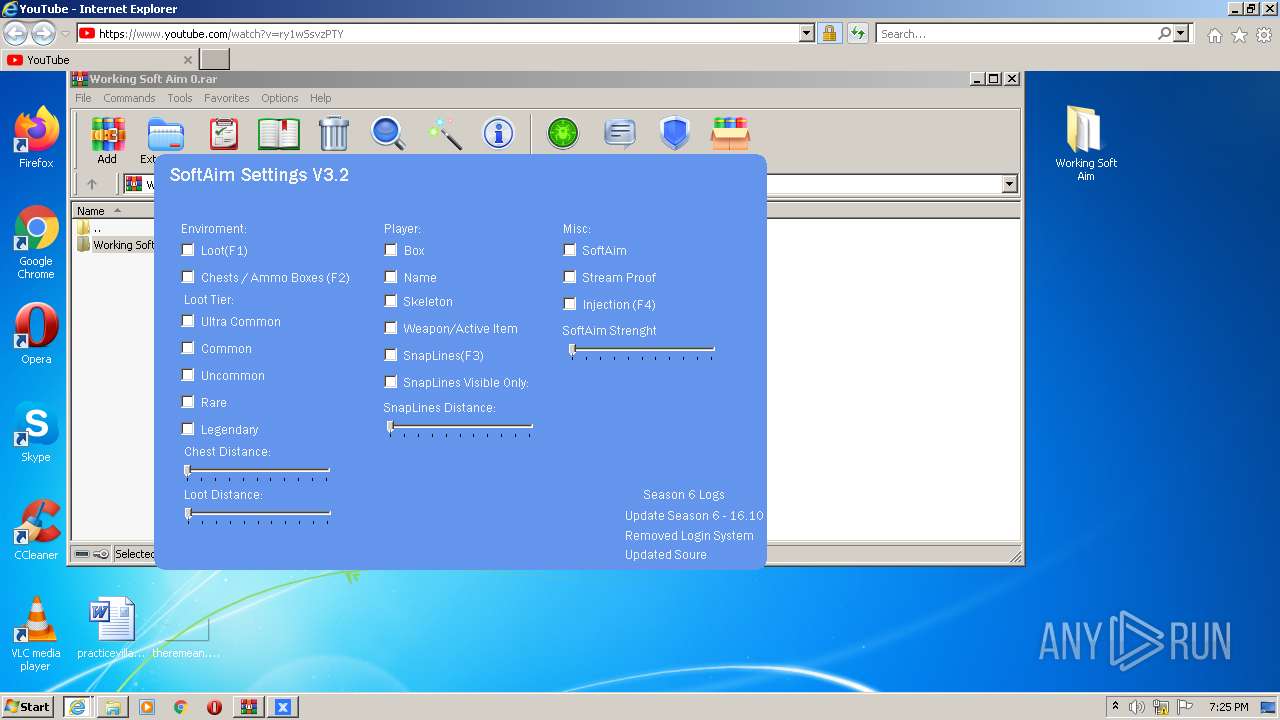Expand the WinRAR path dropdown arrow
This screenshot has width=1280, height=720.
point(1009,184)
